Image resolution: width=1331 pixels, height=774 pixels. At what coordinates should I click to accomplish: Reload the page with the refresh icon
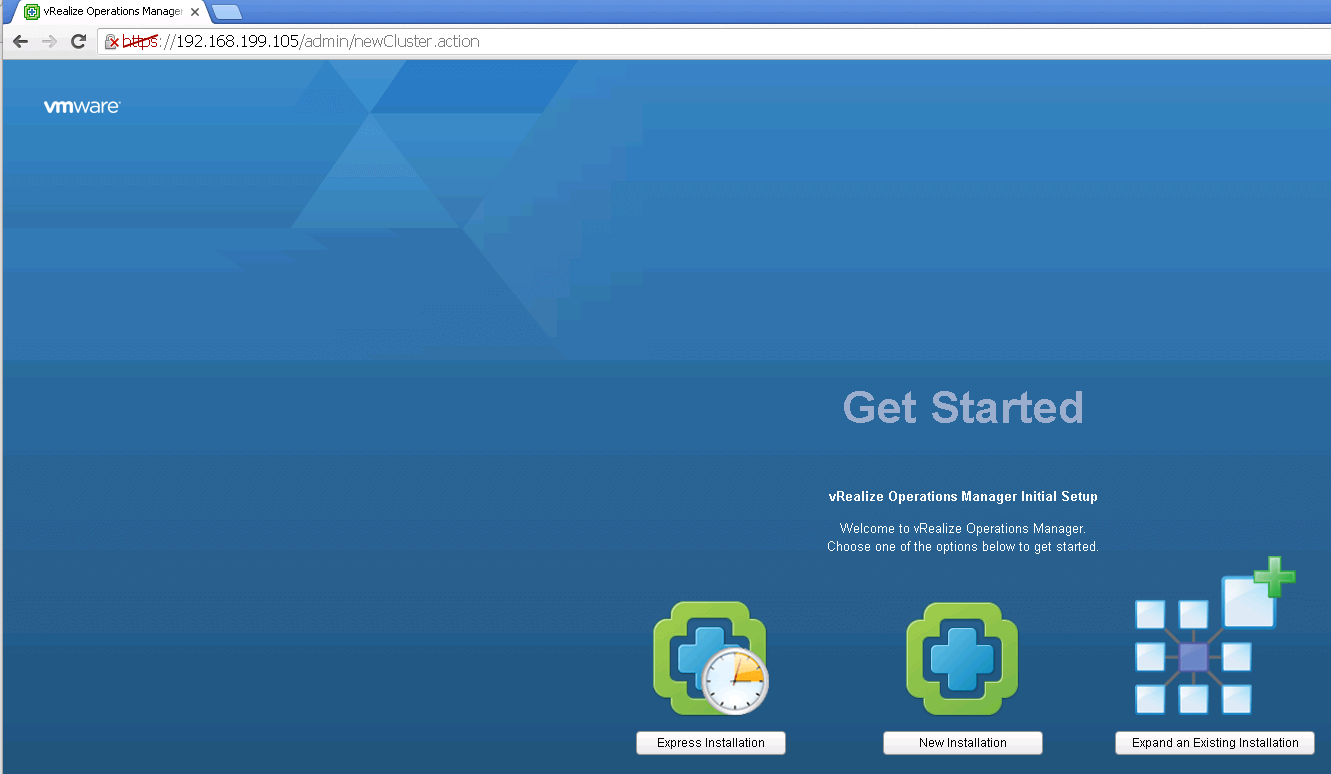pyautogui.click(x=78, y=41)
